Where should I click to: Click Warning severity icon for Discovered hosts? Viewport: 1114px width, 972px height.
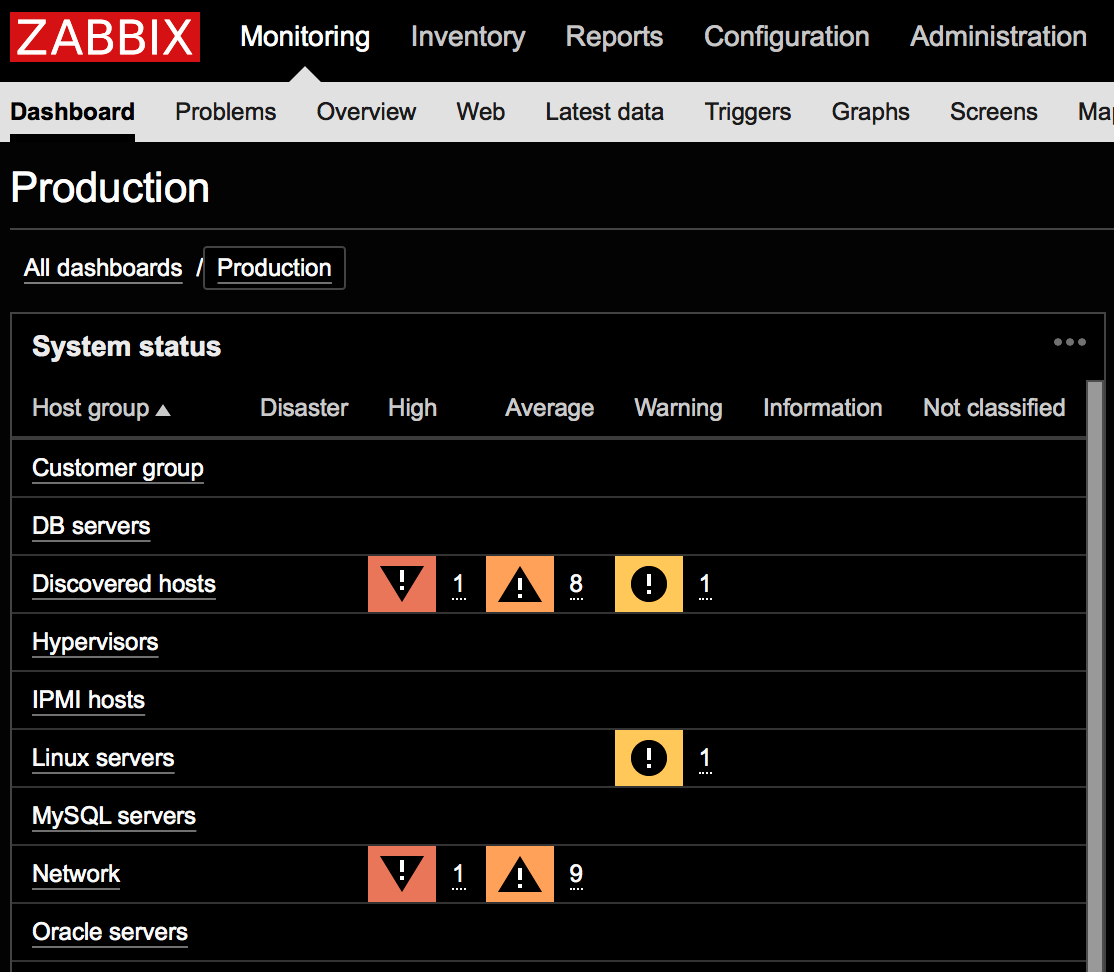649,584
